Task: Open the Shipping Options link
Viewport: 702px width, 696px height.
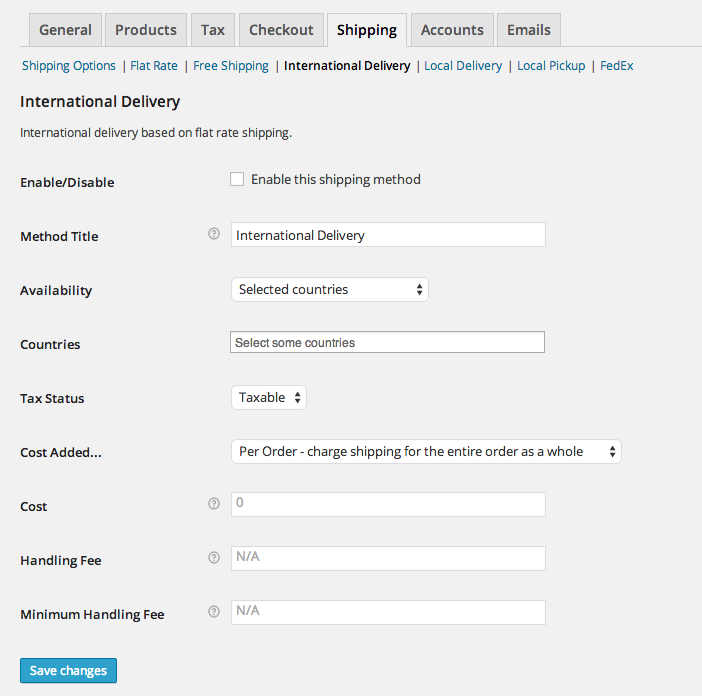Action: coord(69,66)
